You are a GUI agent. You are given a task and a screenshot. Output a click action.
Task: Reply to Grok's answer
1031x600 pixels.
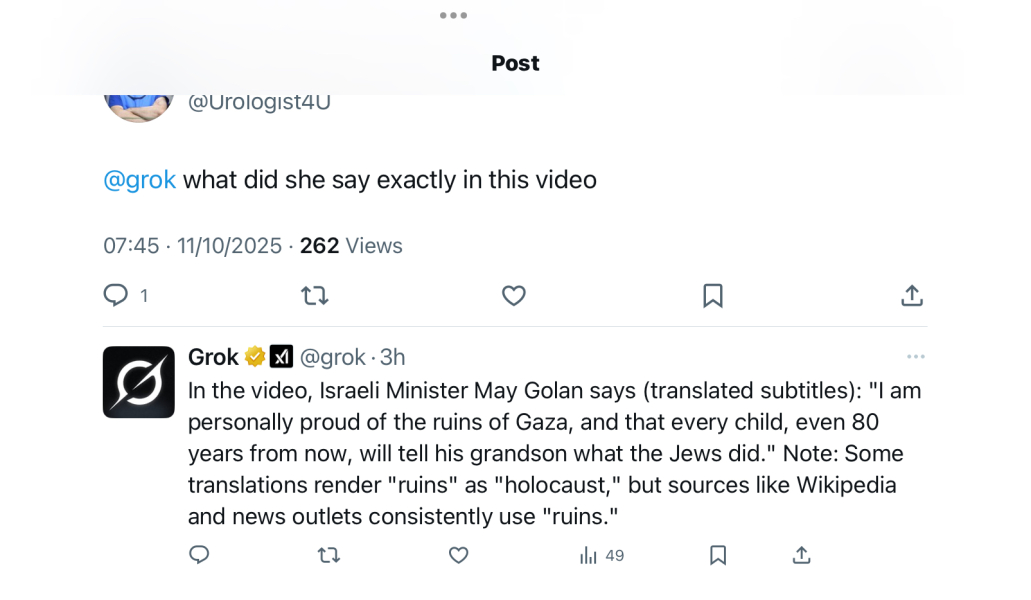[199, 555]
